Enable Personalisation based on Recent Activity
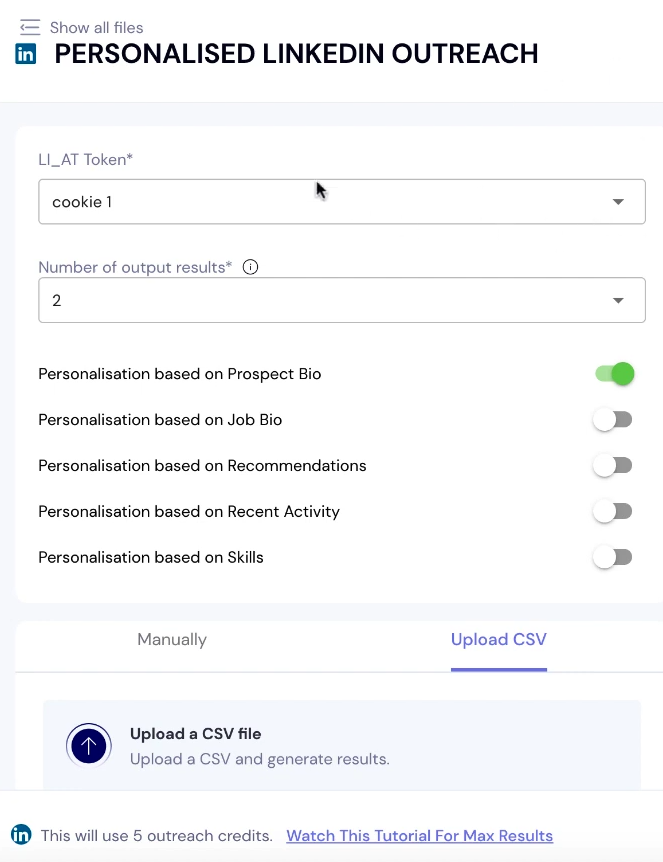This screenshot has width=663, height=862. [x=613, y=512]
